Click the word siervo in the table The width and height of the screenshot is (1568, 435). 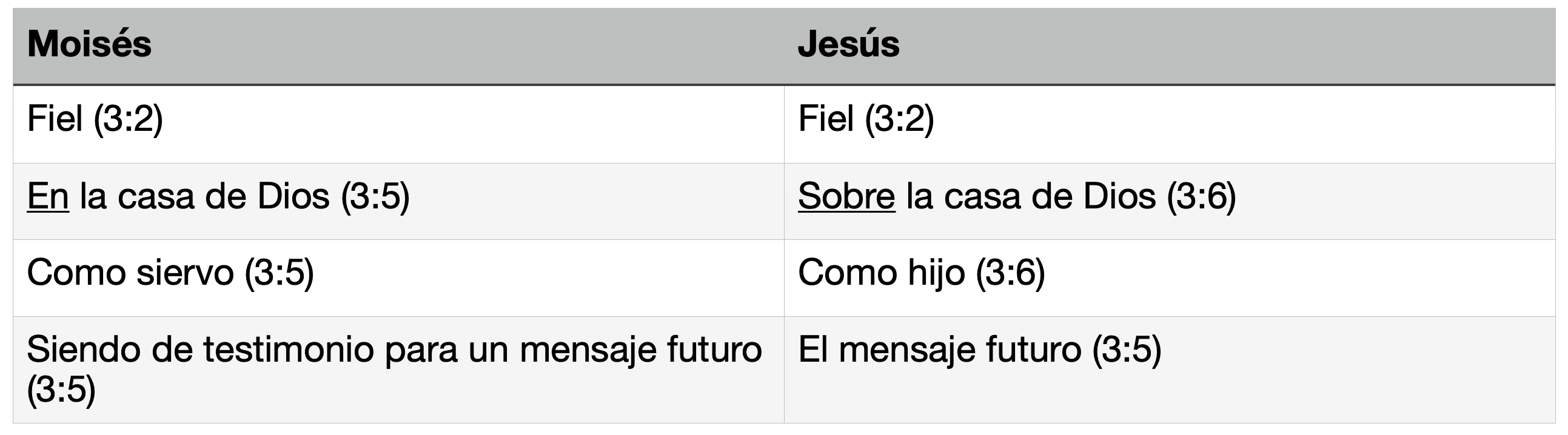186,273
